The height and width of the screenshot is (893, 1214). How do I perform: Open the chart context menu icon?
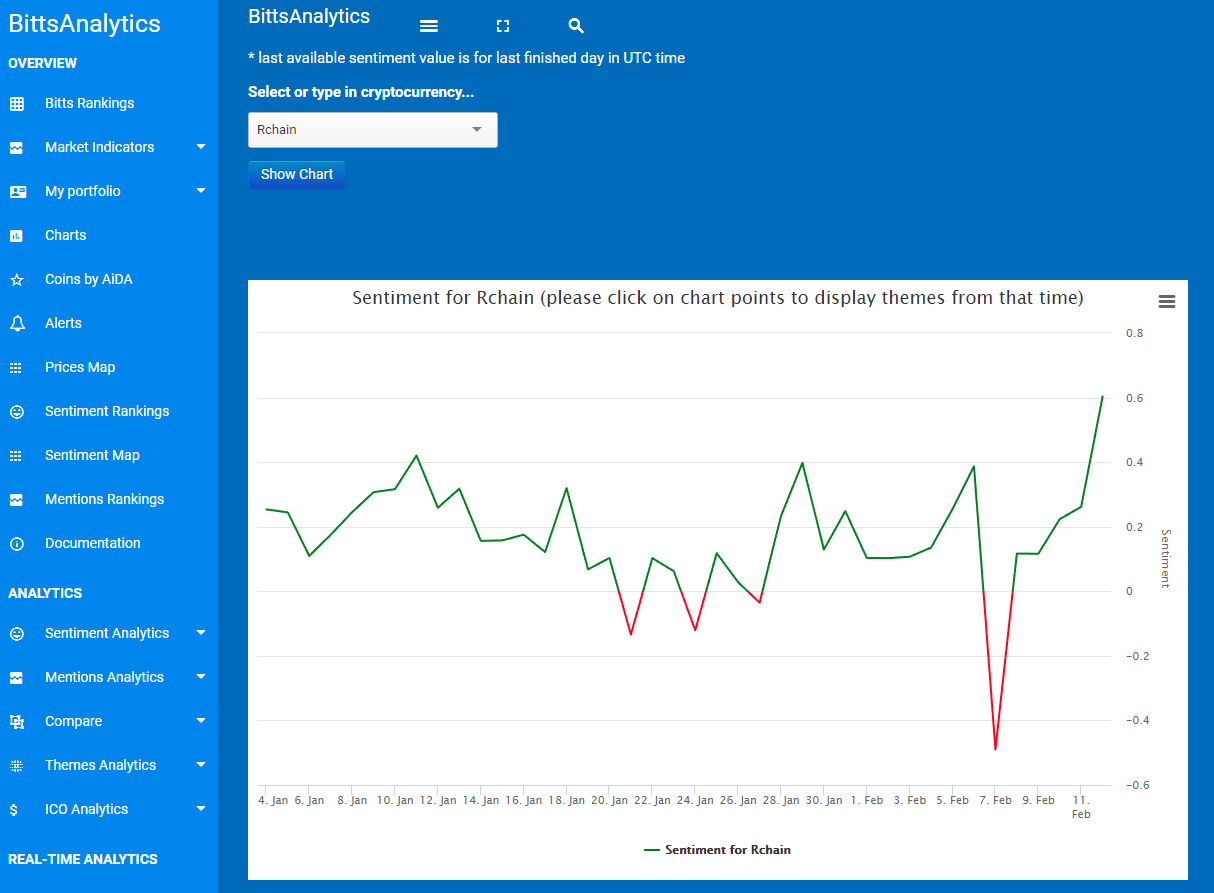[1166, 301]
